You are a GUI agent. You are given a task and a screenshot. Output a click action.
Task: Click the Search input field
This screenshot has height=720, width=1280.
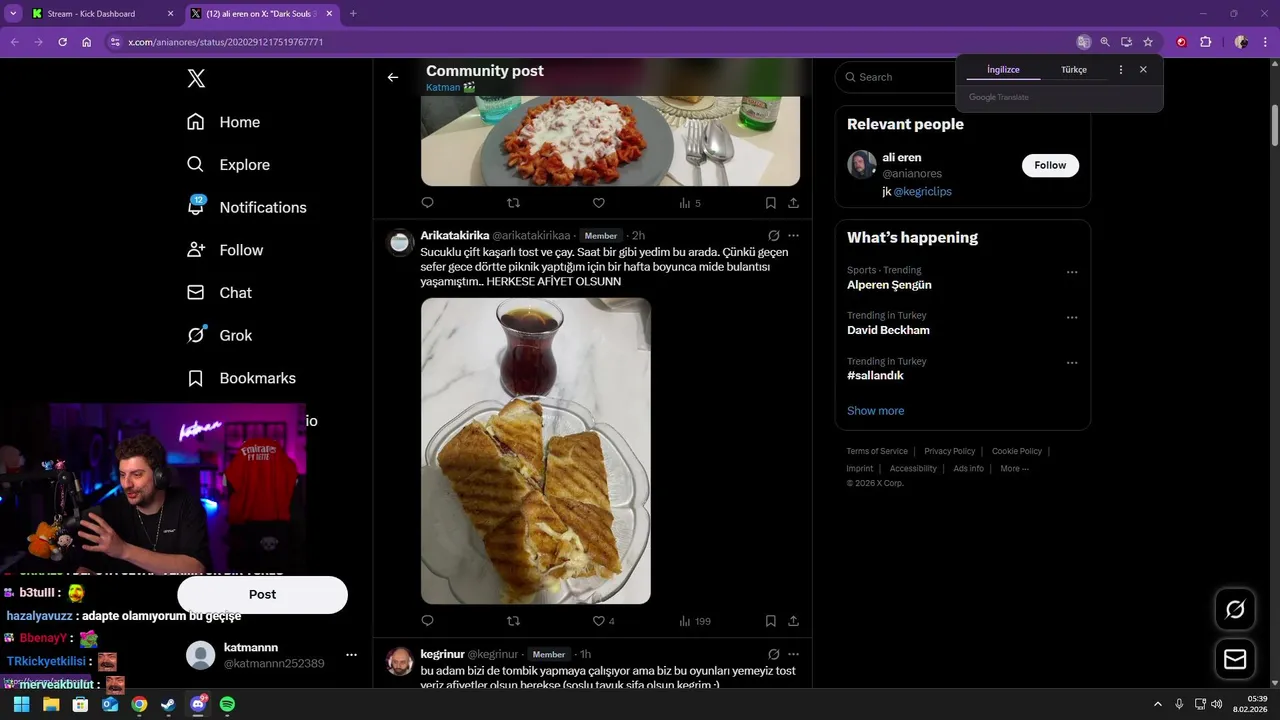pos(900,77)
